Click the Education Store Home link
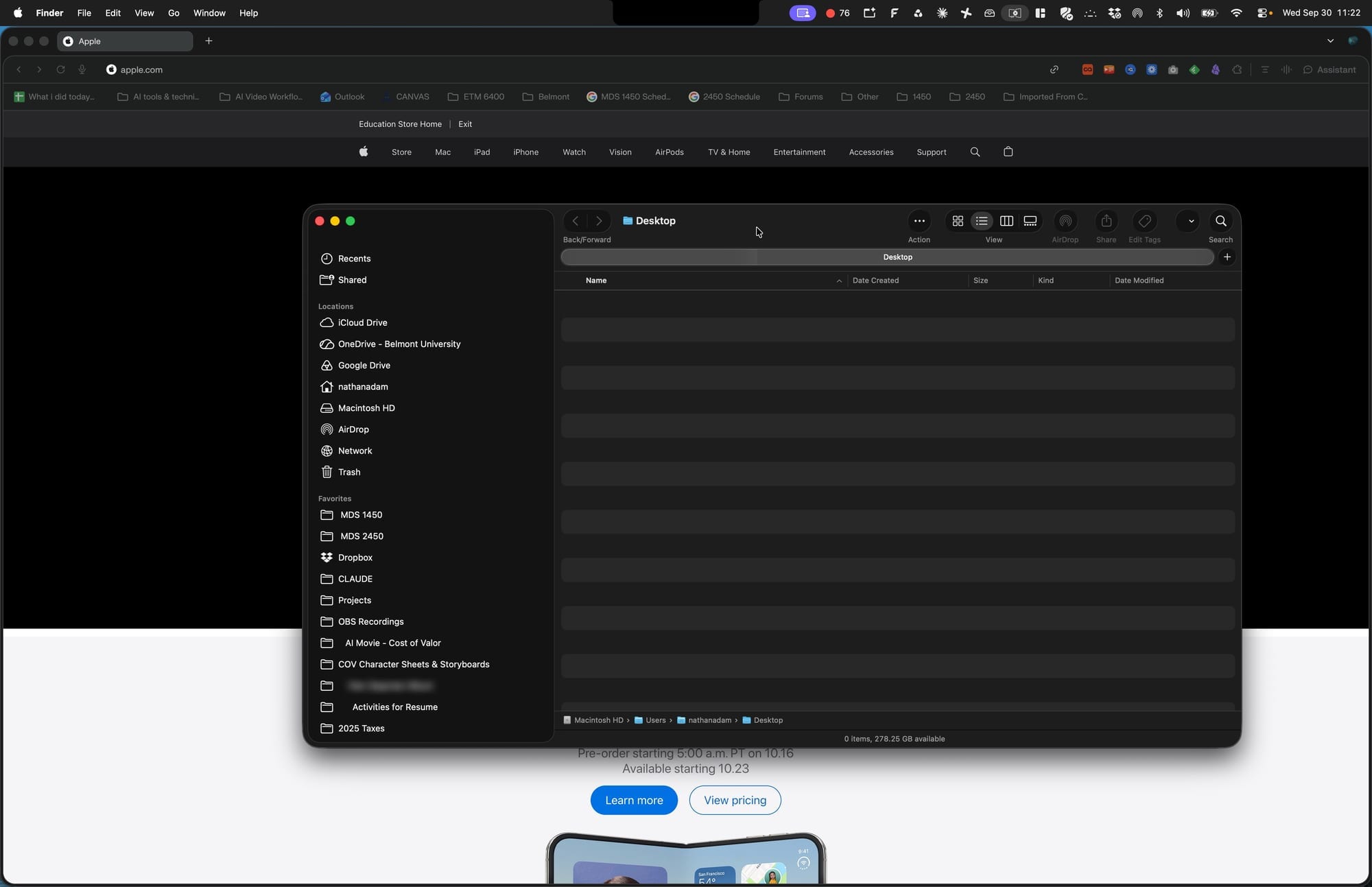Screen dimensions: 1372x887 click(400, 124)
